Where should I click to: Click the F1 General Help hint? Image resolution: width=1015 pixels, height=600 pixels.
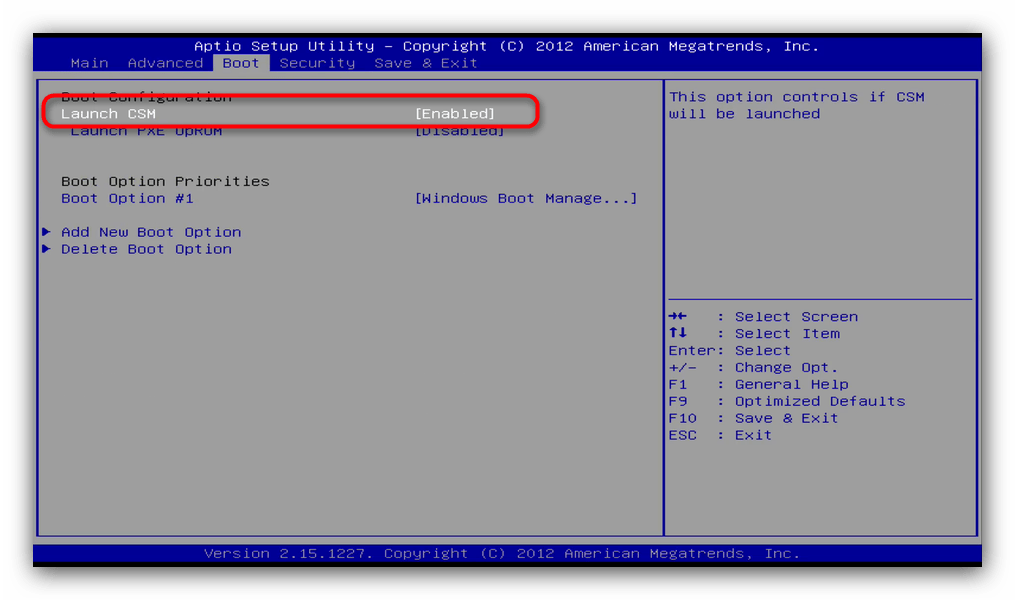click(759, 384)
